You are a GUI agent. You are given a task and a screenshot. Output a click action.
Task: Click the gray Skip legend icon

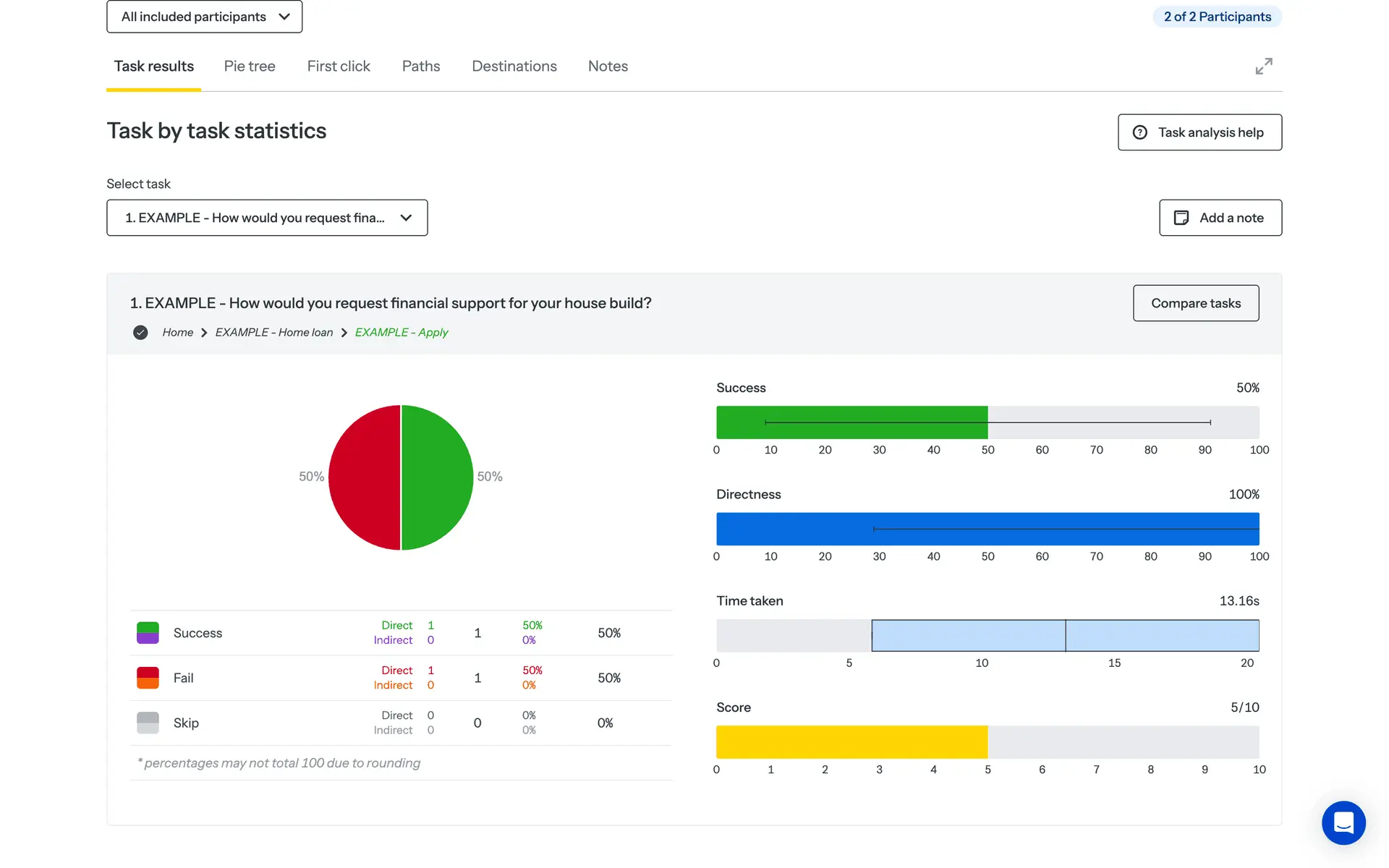tap(148, 723)
